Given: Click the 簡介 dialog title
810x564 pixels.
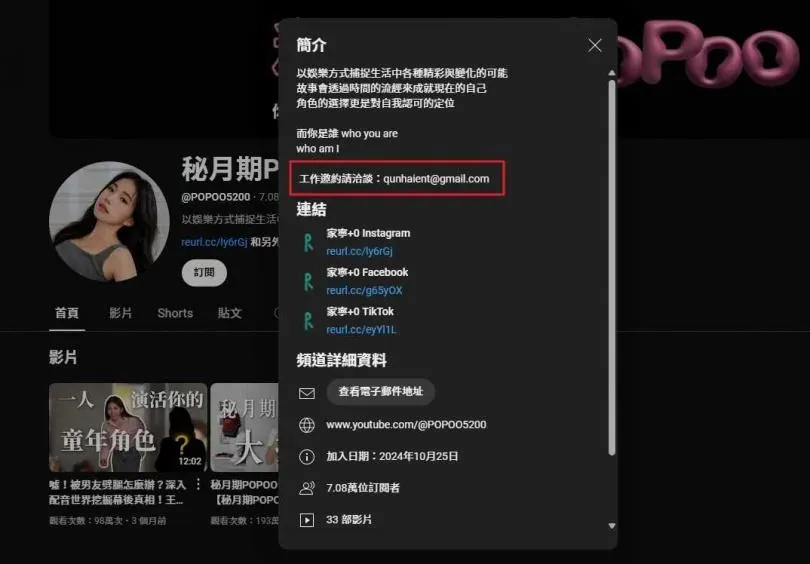Looking at the screenshot, I should click(311, 45).
